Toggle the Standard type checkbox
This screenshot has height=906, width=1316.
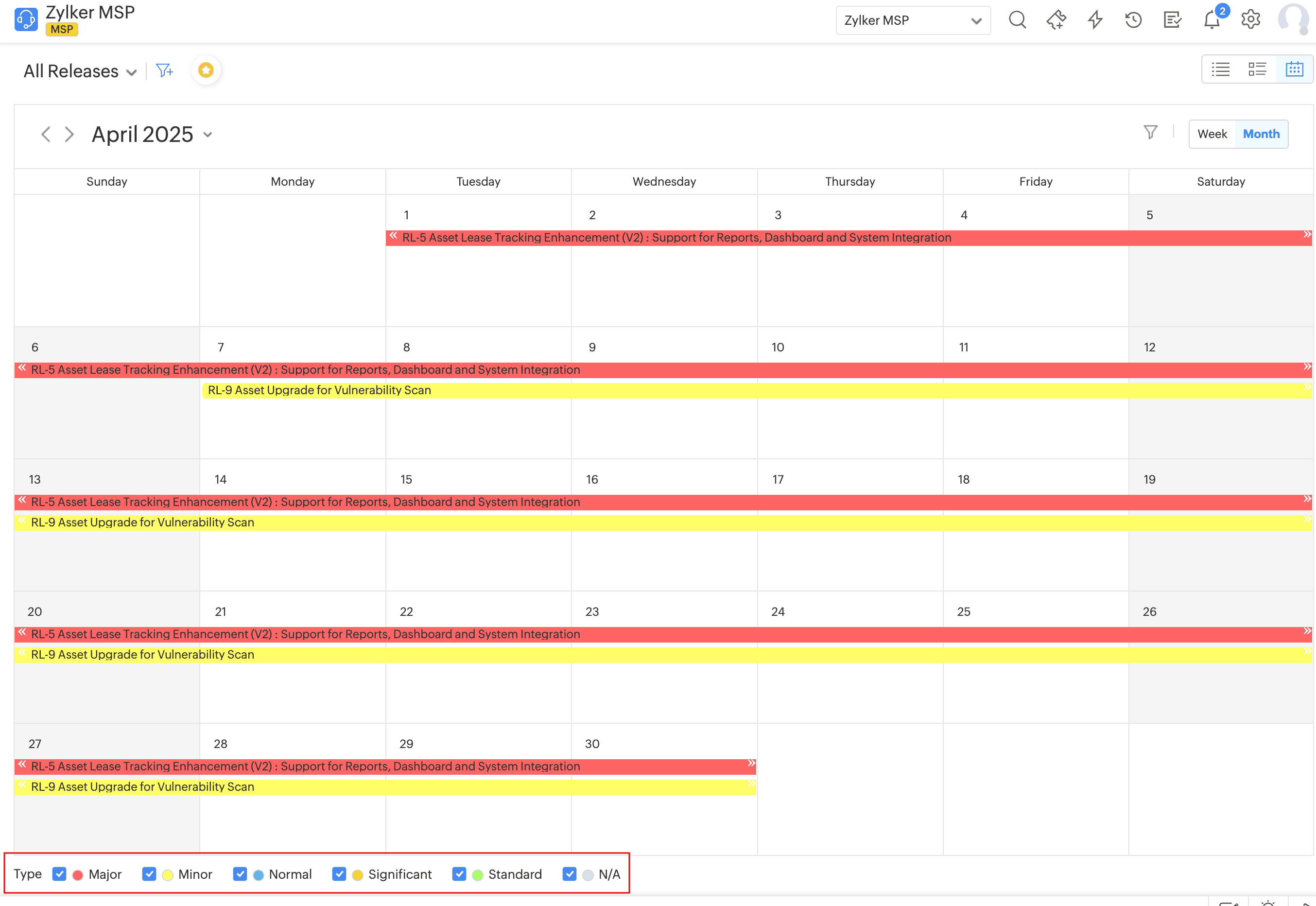(459, 873)
